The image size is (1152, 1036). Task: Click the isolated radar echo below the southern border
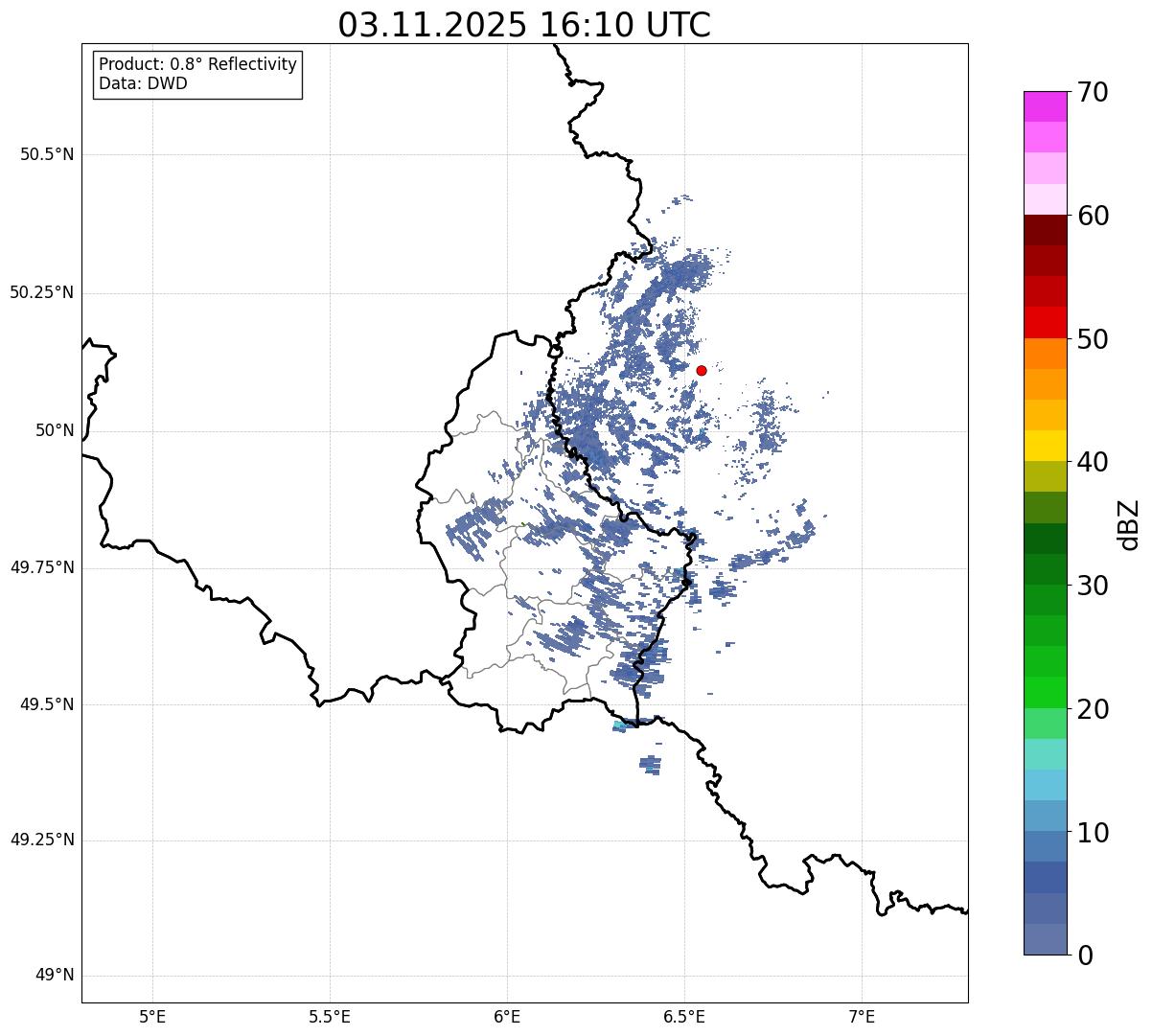[650, 764]
